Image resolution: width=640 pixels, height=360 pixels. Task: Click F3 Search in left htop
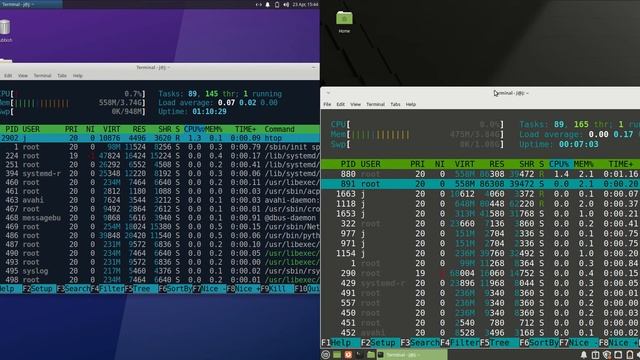pos(73,289)
